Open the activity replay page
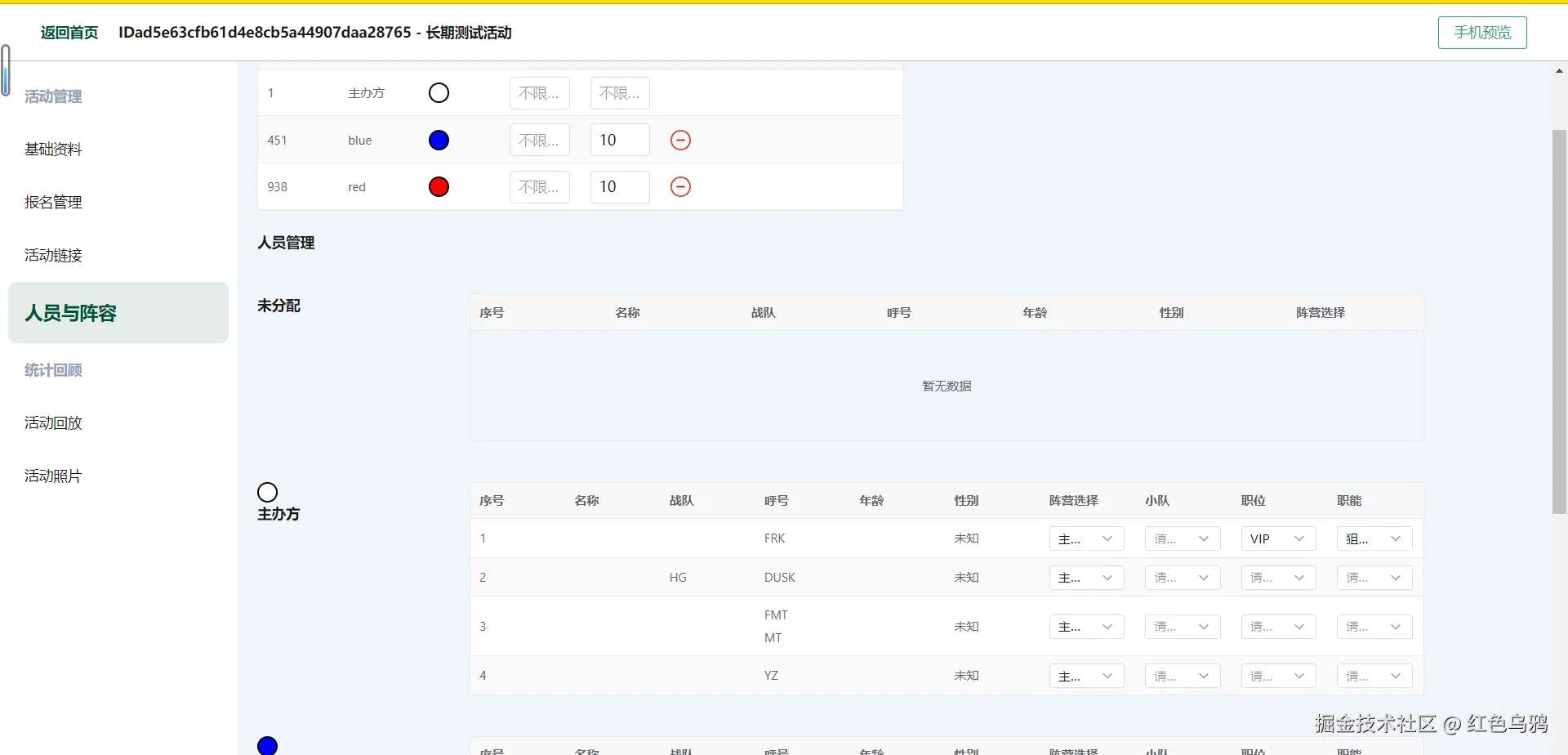The height and width of the screenshot is (755, 1568). 53,423
